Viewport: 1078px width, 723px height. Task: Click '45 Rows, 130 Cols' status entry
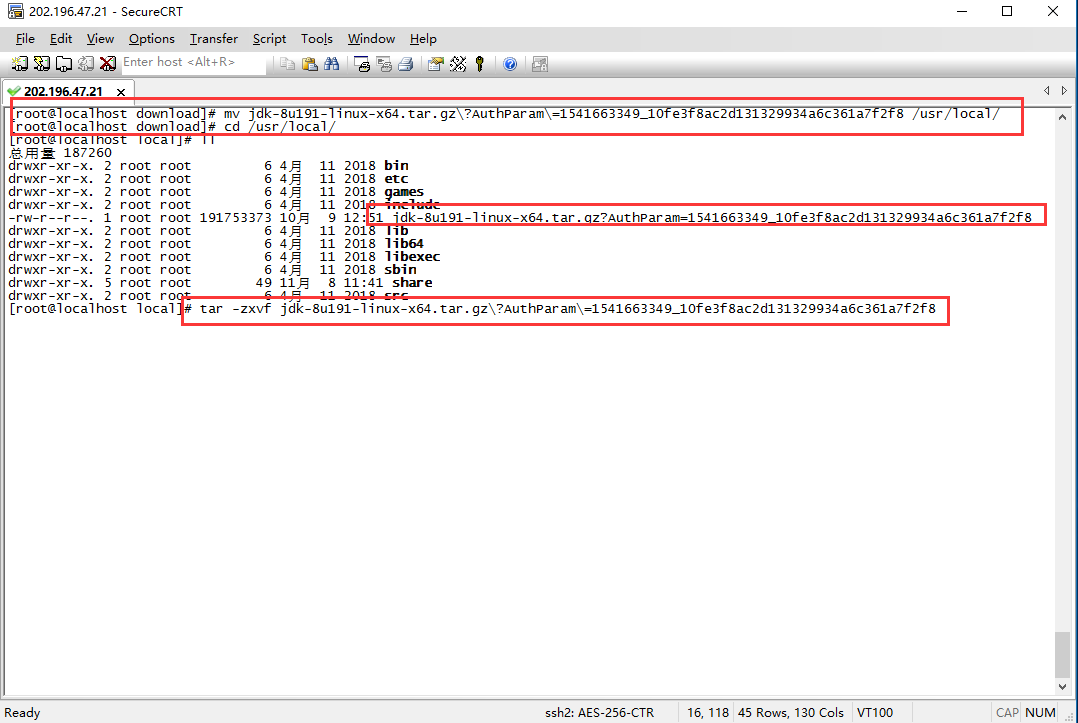791,713
